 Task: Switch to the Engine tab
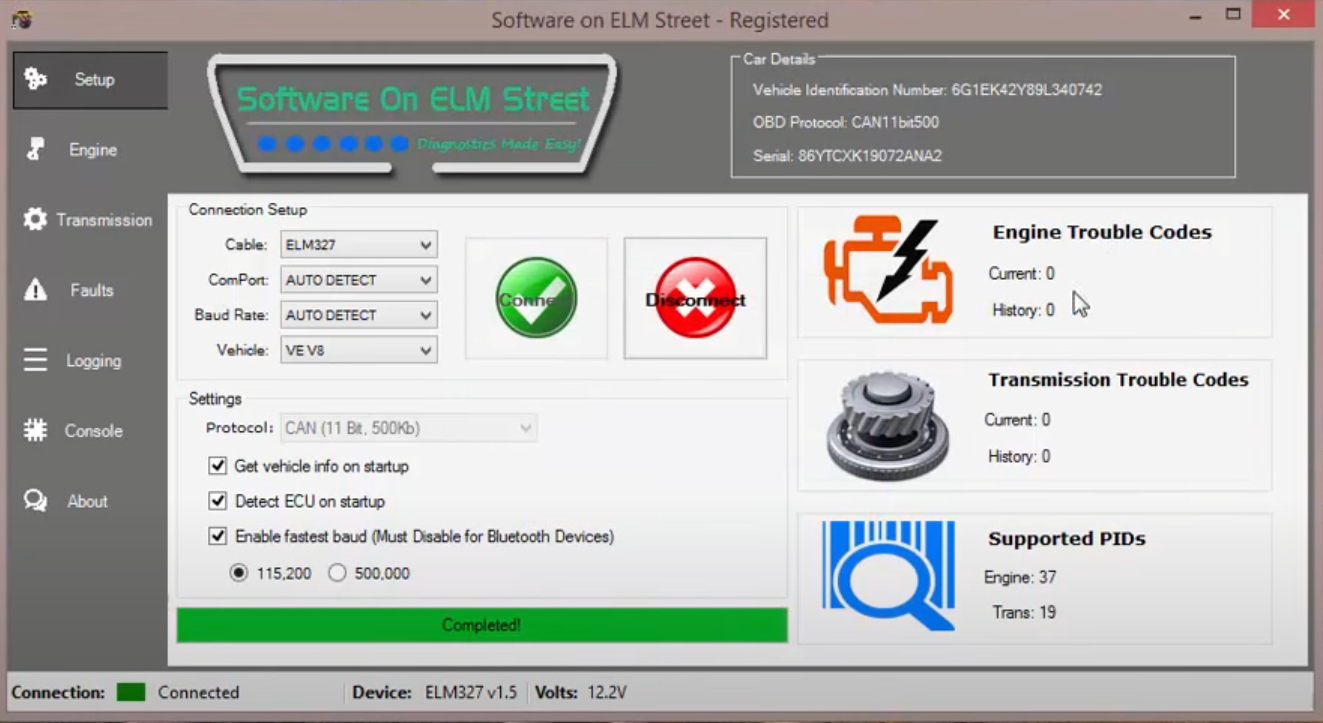(x=90, y=150)
